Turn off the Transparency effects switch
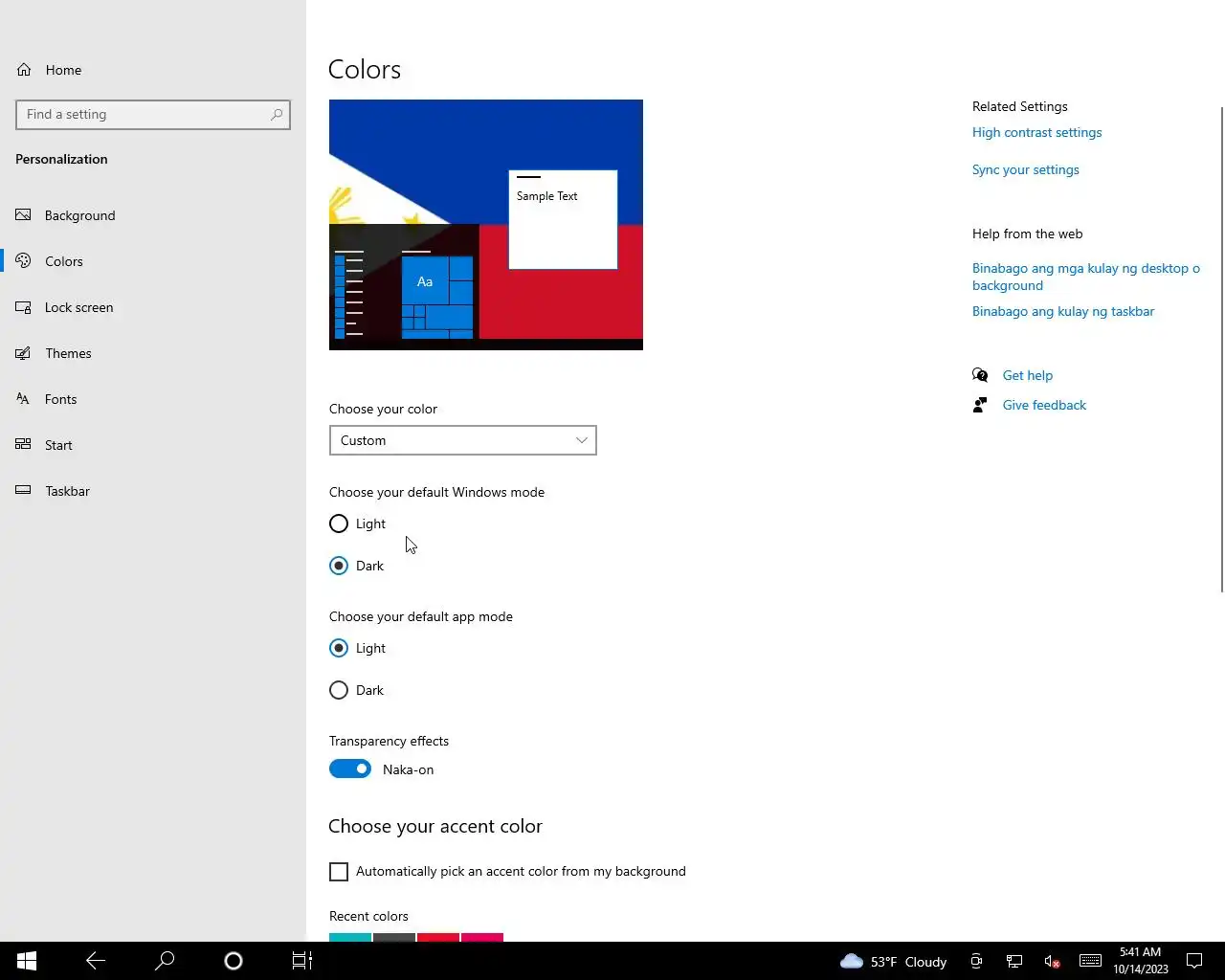 pos(350,768)
